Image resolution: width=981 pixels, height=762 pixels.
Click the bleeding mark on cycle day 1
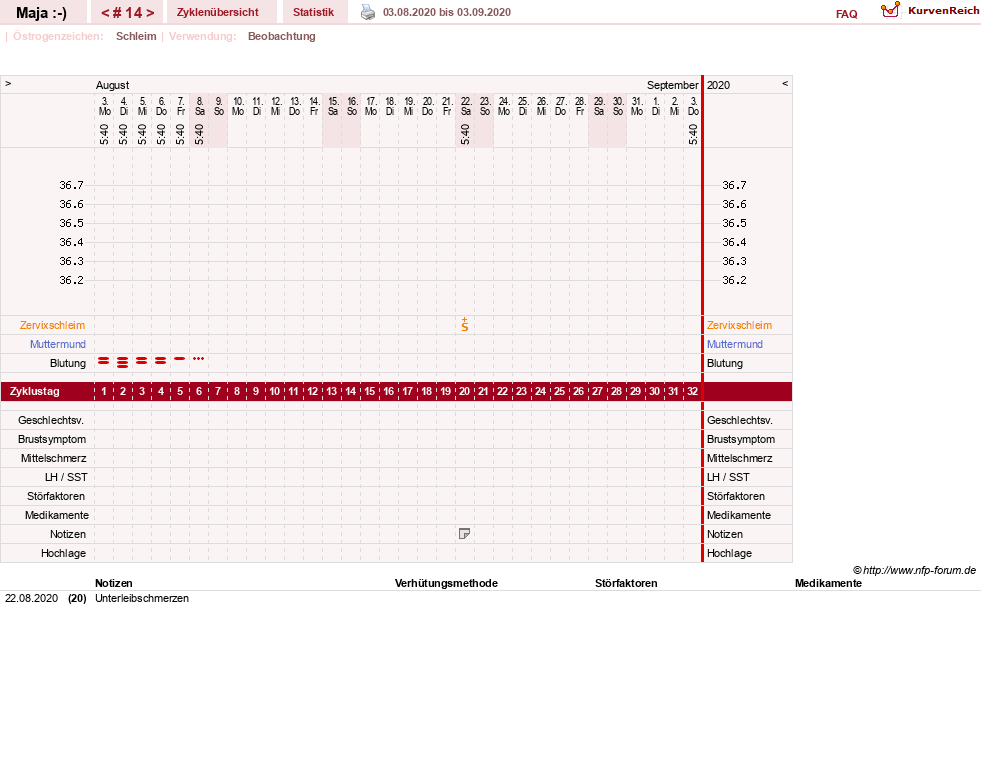(x=104, y=360)
